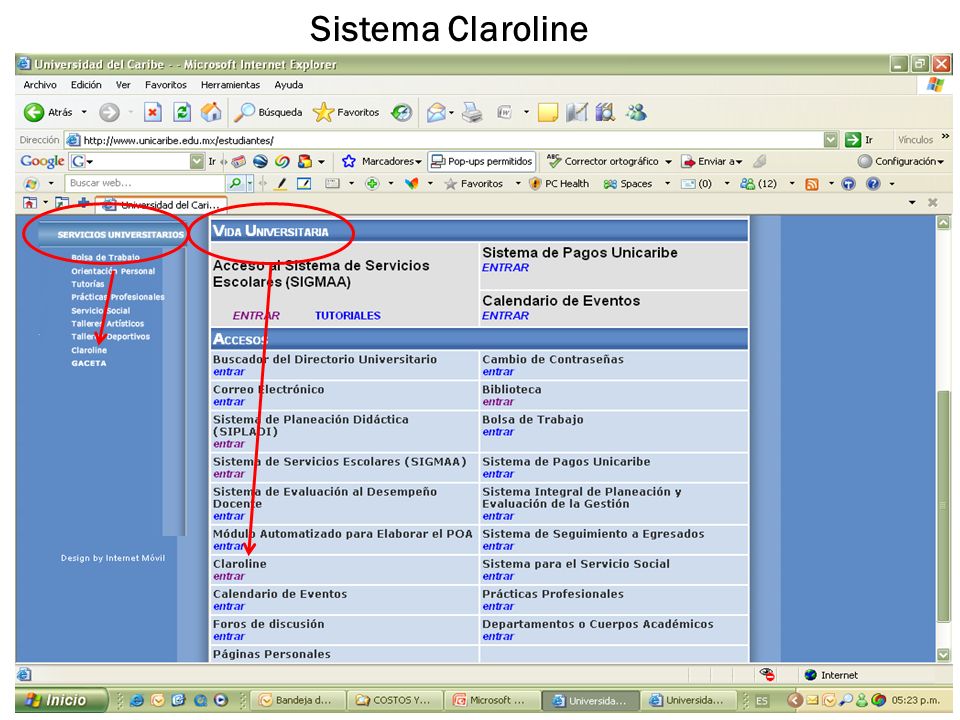Open the Ayuda menu
Screen dimensions: 960x720
pyautogui.click(x=288, y=84)
